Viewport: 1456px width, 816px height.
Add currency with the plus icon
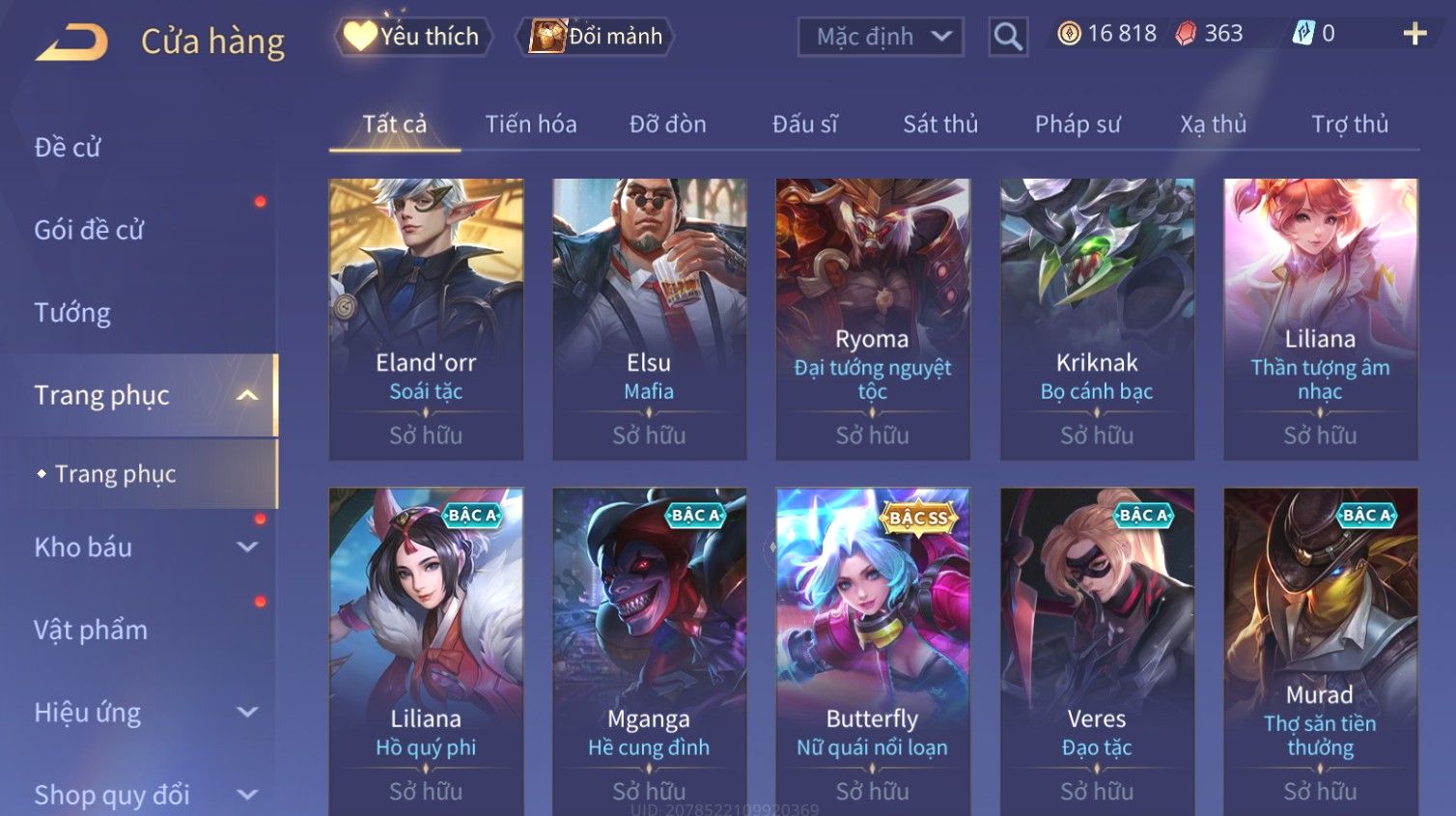point(1414,34)
